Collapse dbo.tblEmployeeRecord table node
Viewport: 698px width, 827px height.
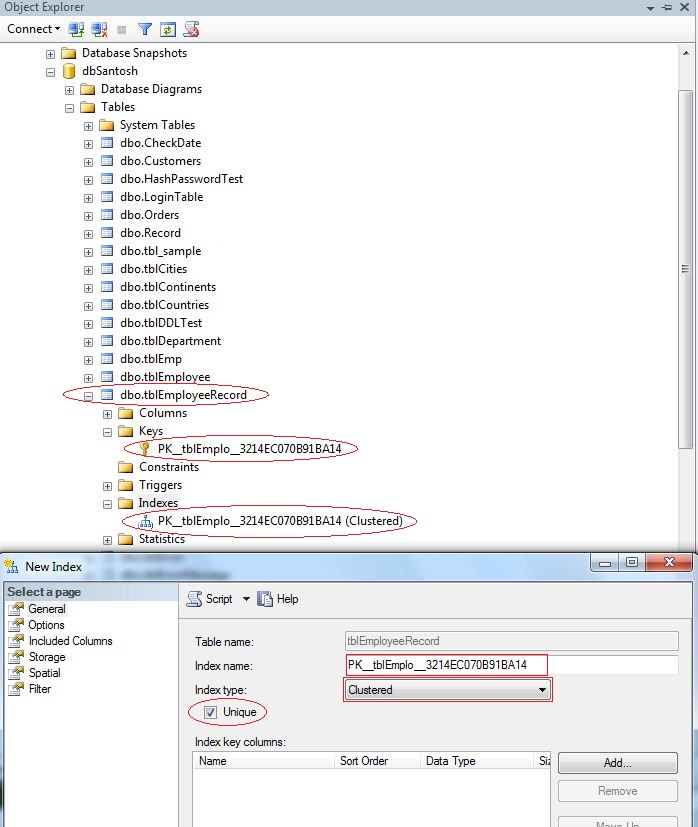(88, 396)
